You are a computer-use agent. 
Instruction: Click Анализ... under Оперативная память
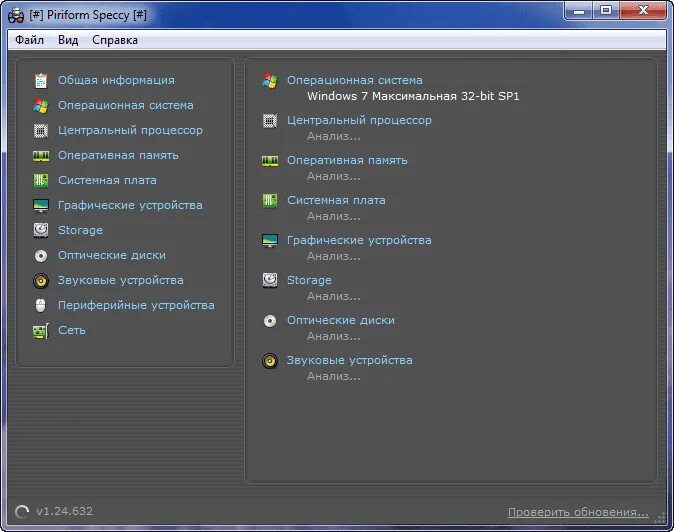tap(334, 177)
